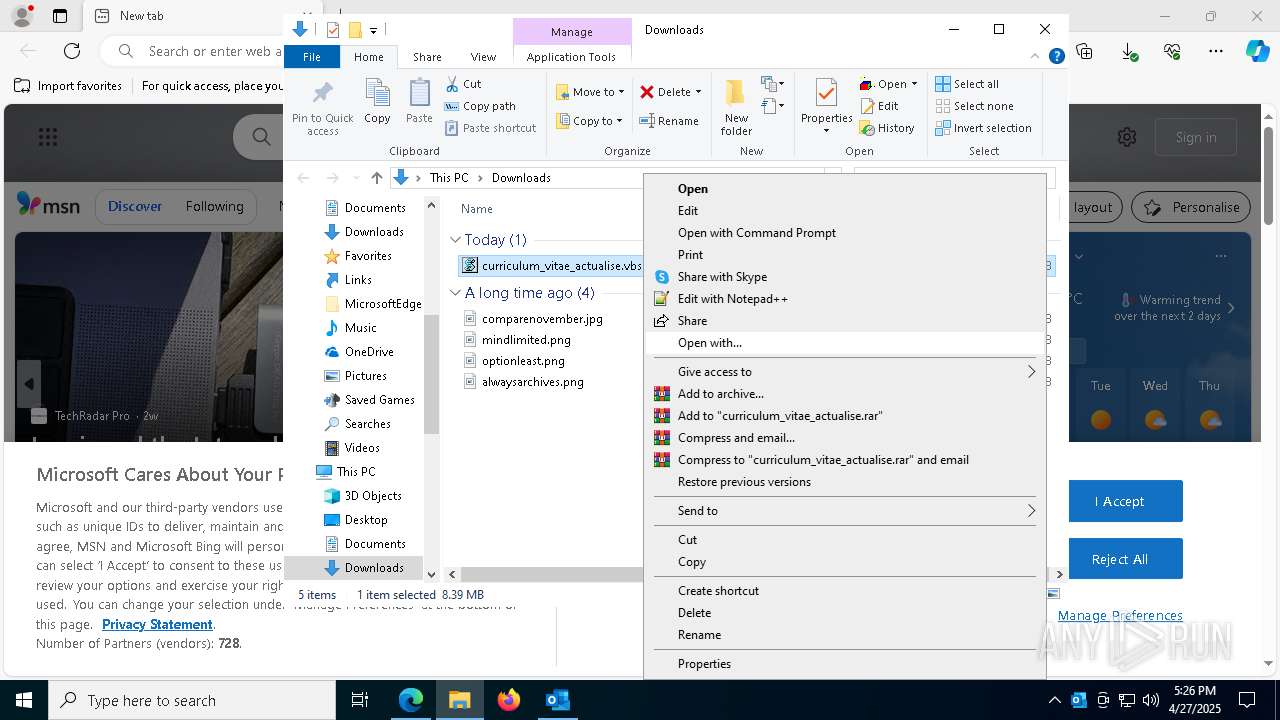1280x720 pixels.
Task: Open Move to dropdown
Action: click(590, 92)
